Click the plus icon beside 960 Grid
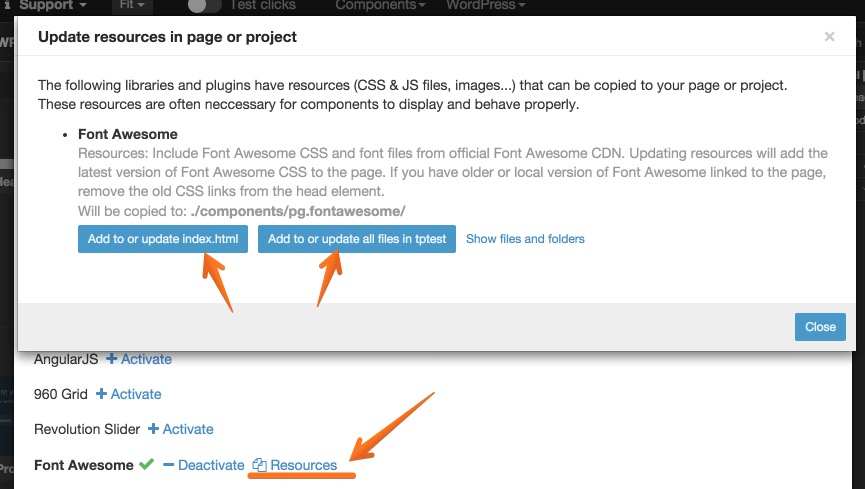865x489 pixels. [x=102, y=394]
